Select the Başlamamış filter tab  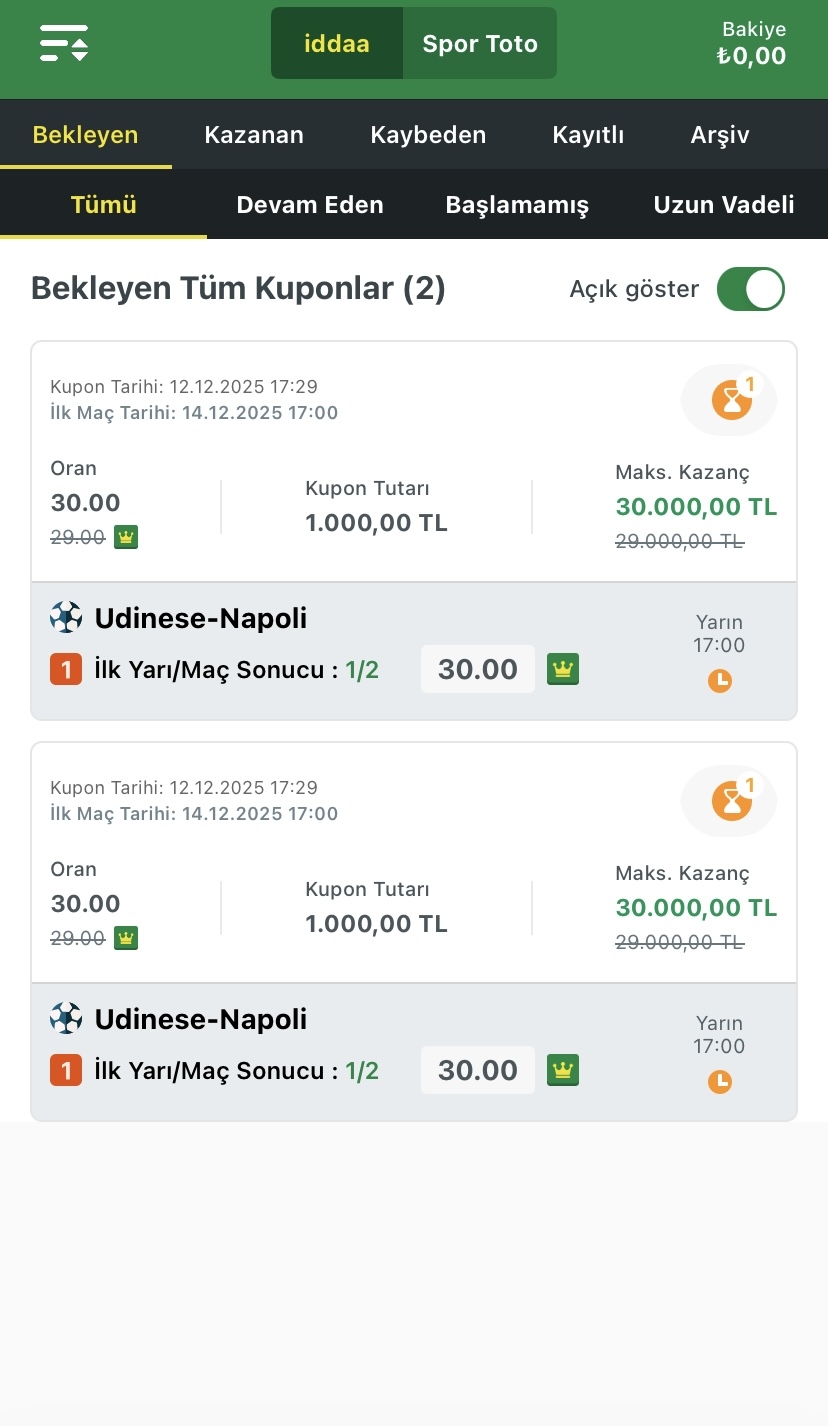pos(517,205)
